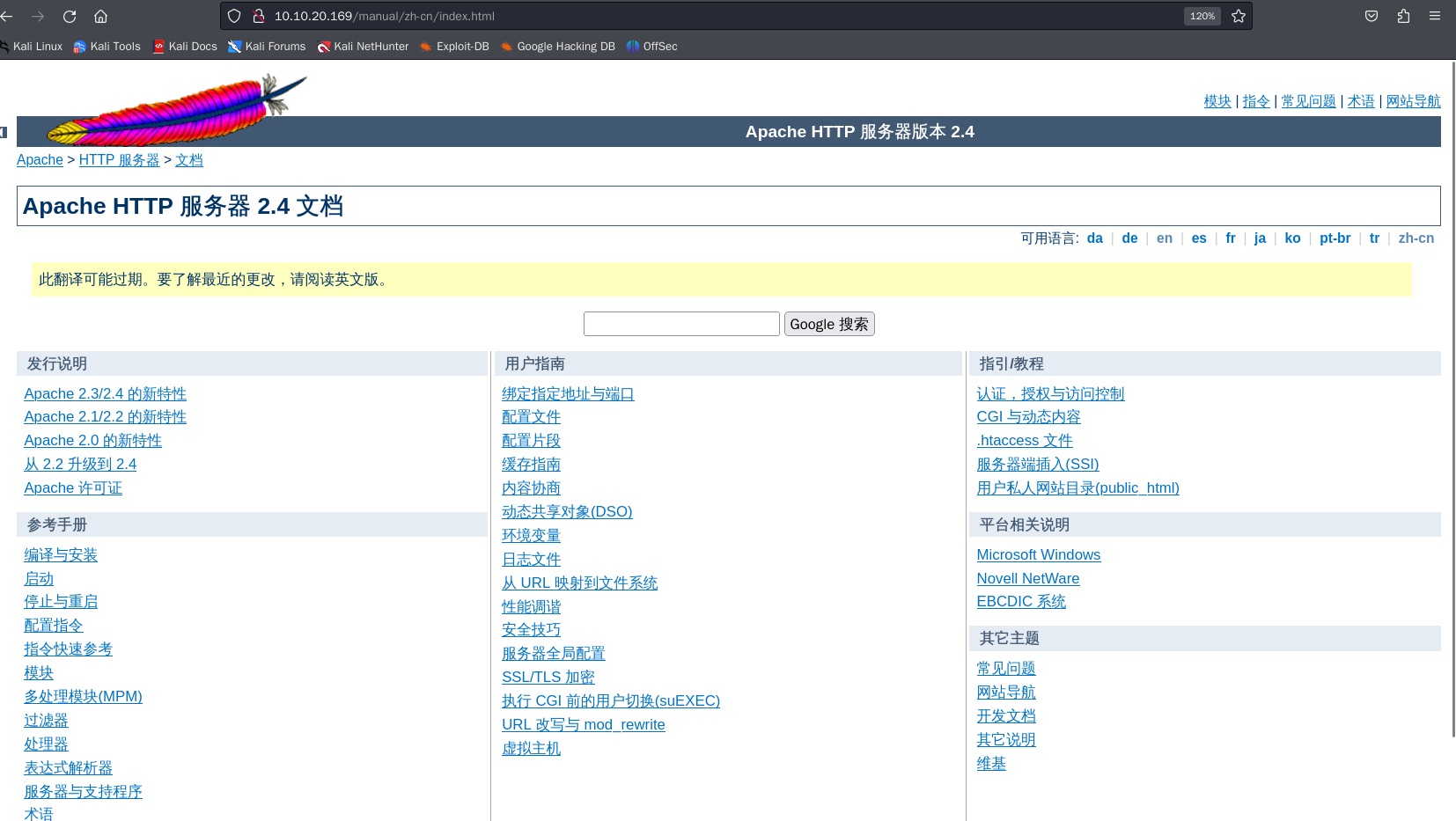This screenshot has height=821, width=1456.
Task: Open Apache 2.3/2.4 的新特性 link
Action: (x=106, y=394)
